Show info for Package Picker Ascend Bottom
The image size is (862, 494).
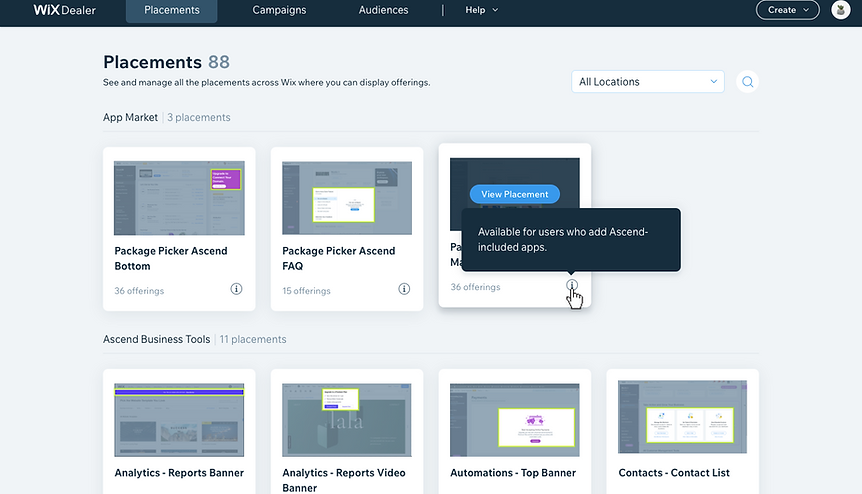[236, 289]
